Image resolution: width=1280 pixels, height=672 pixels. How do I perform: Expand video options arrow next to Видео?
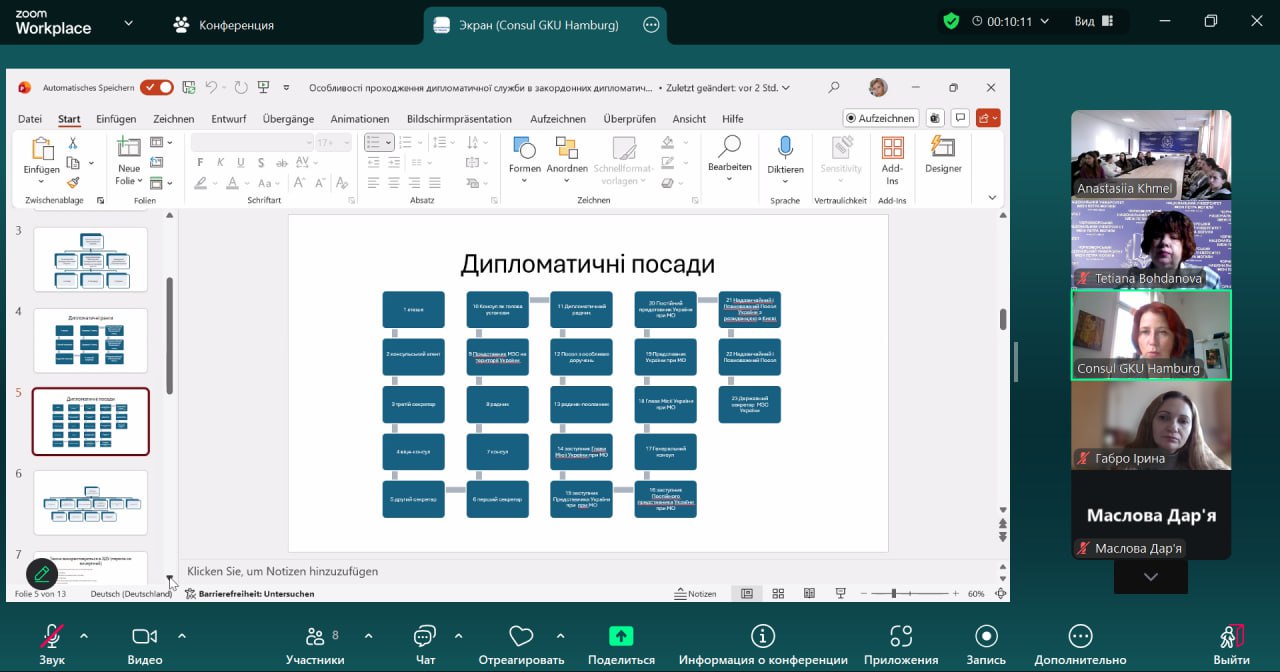181,635
